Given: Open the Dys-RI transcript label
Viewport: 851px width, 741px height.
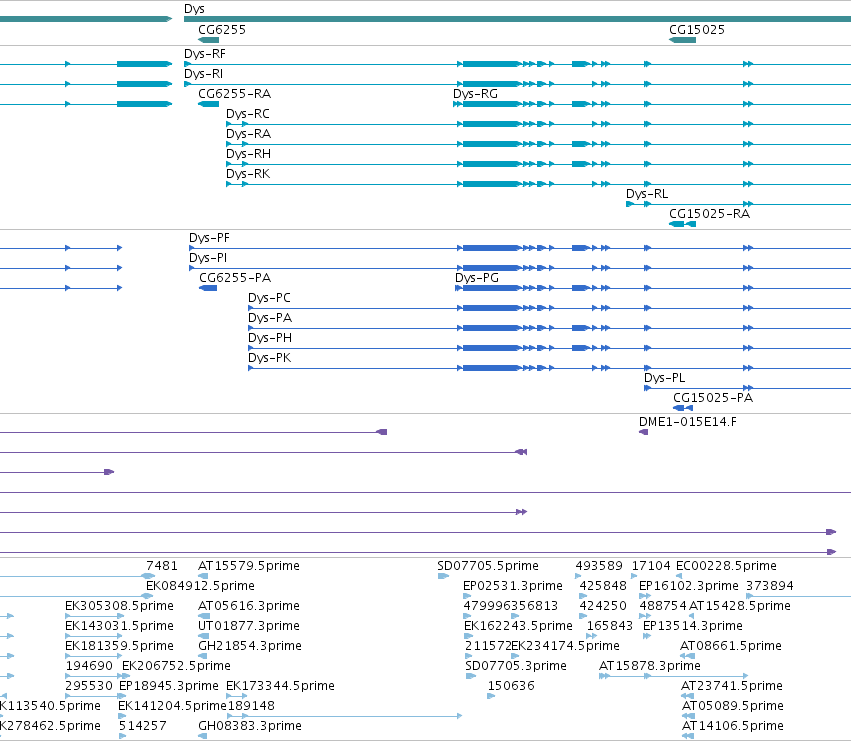Looking at the screenshot, I should pos(204,74).
